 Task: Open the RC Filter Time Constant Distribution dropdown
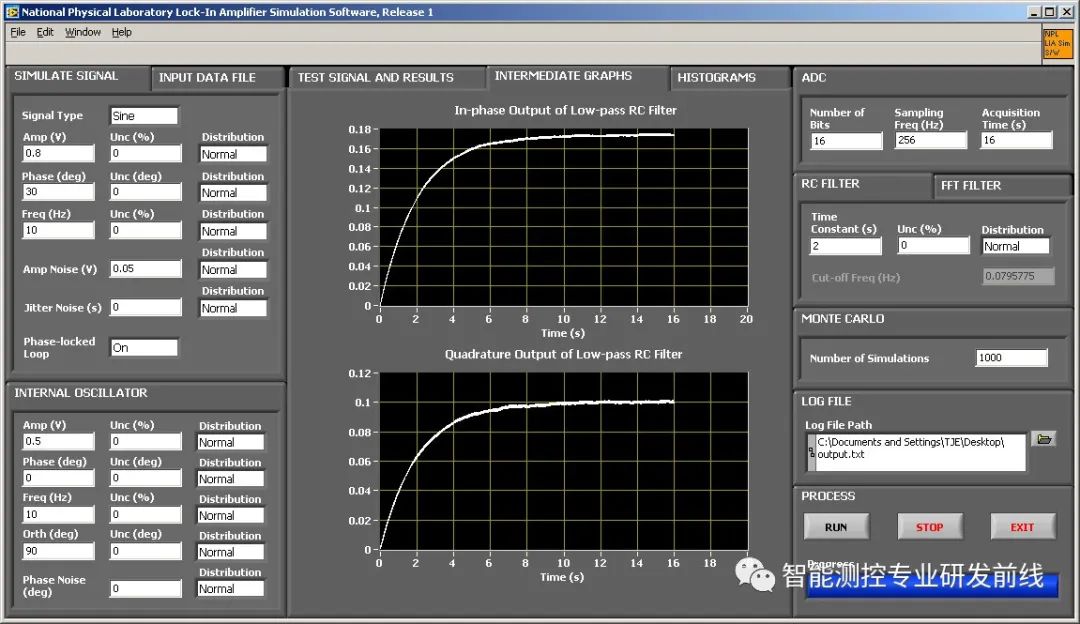(1015, 247)
